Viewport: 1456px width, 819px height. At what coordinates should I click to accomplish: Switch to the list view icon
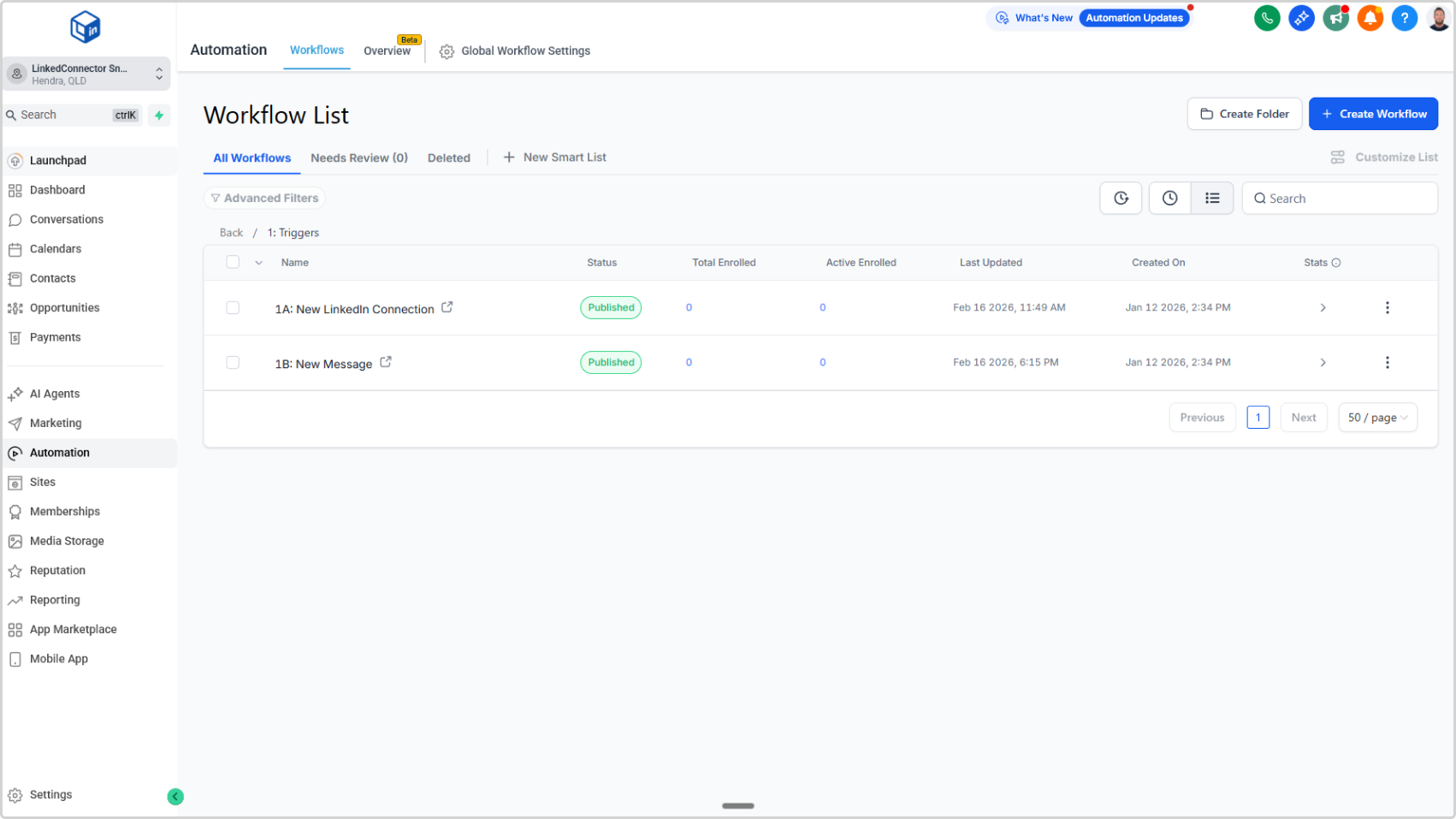click(1212, 199)
